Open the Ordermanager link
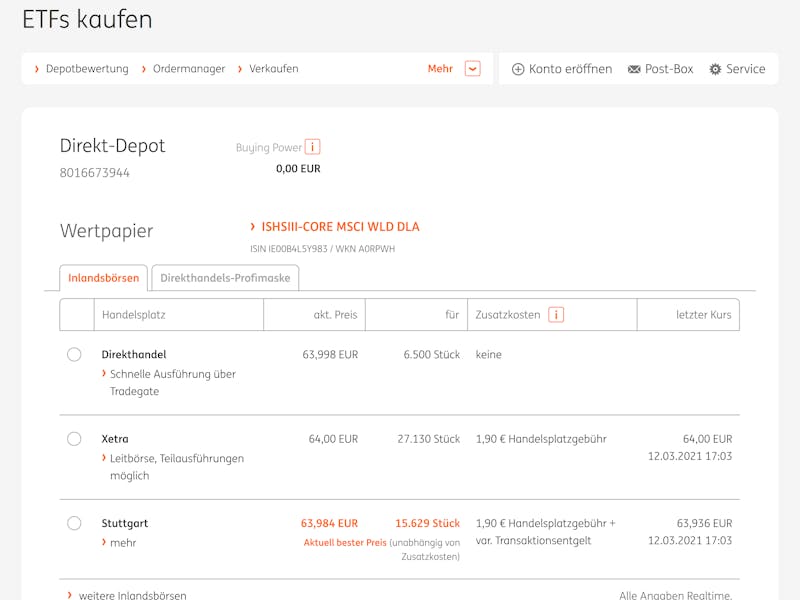 (189, 69)
